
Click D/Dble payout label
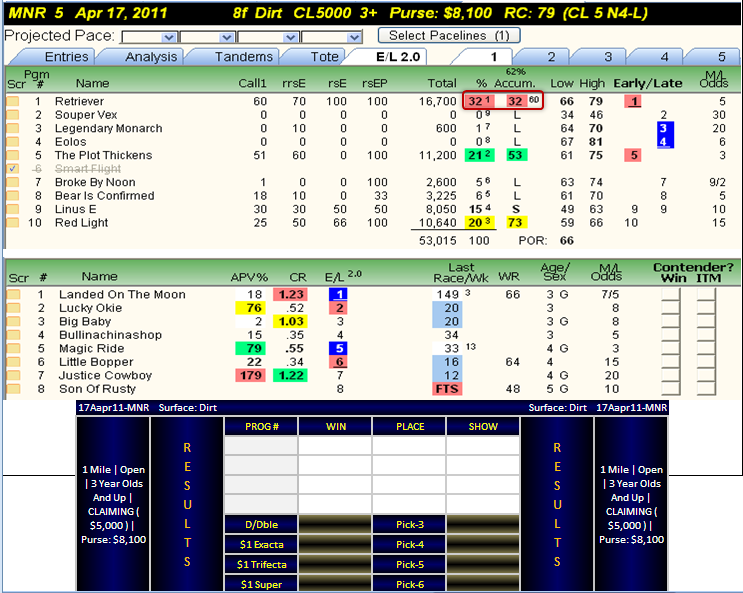[261, 525]
